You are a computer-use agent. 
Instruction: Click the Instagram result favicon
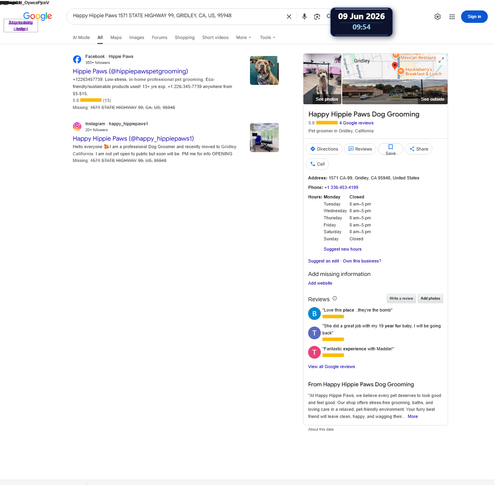point(77,126)
